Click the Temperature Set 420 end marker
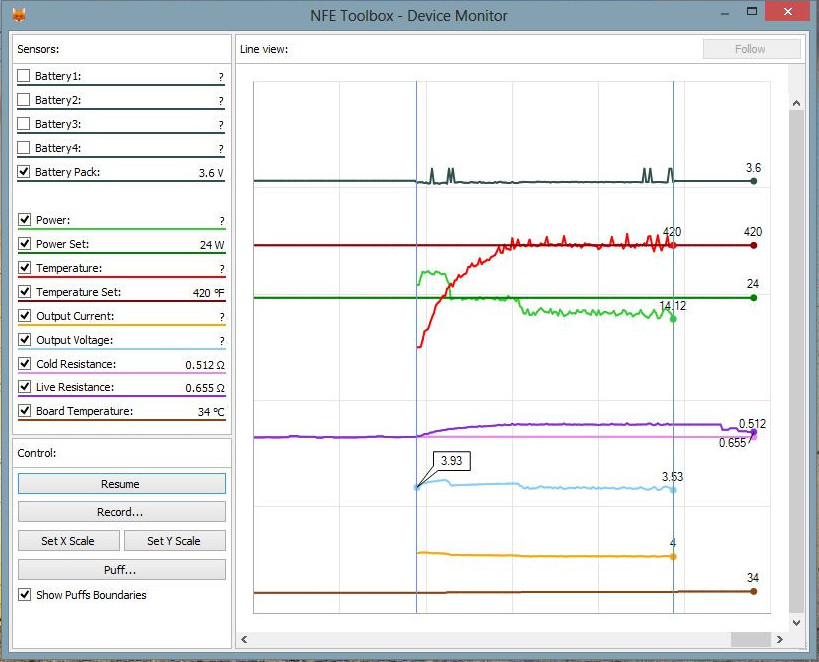This screenshot has height=662, width=819. point(754,245)
